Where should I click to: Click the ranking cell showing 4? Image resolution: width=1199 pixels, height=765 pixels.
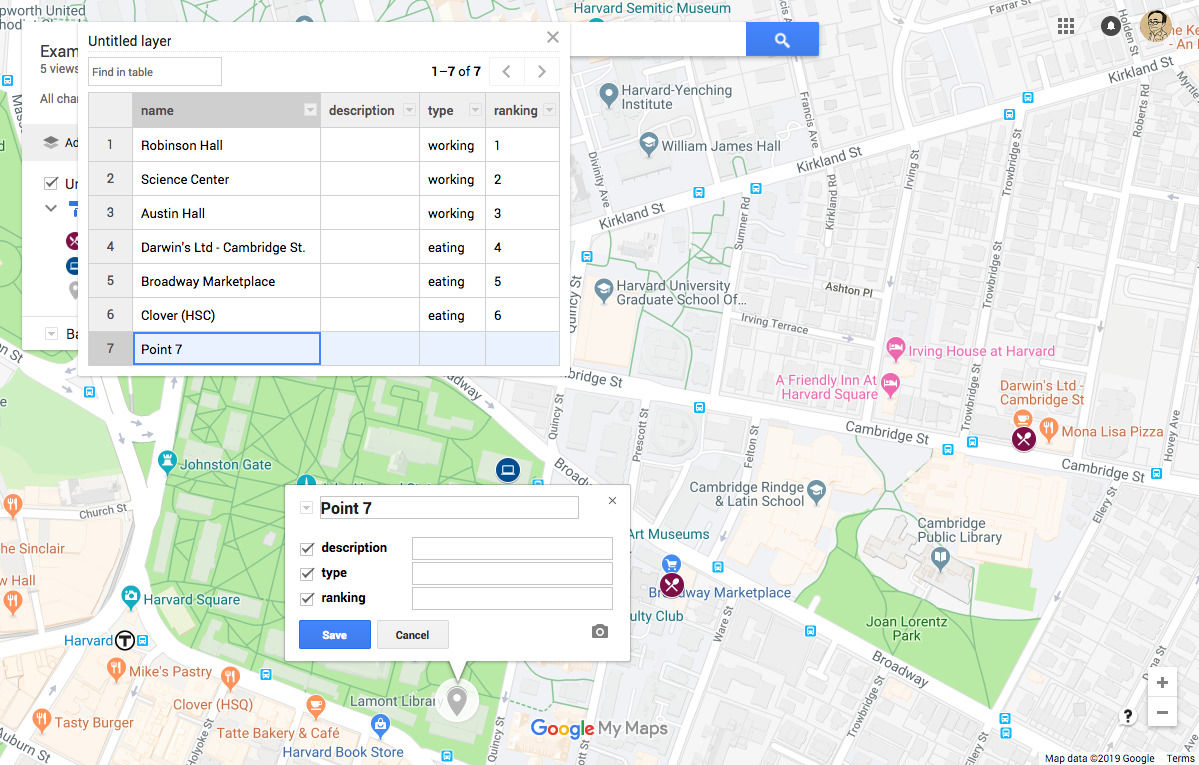522,247
